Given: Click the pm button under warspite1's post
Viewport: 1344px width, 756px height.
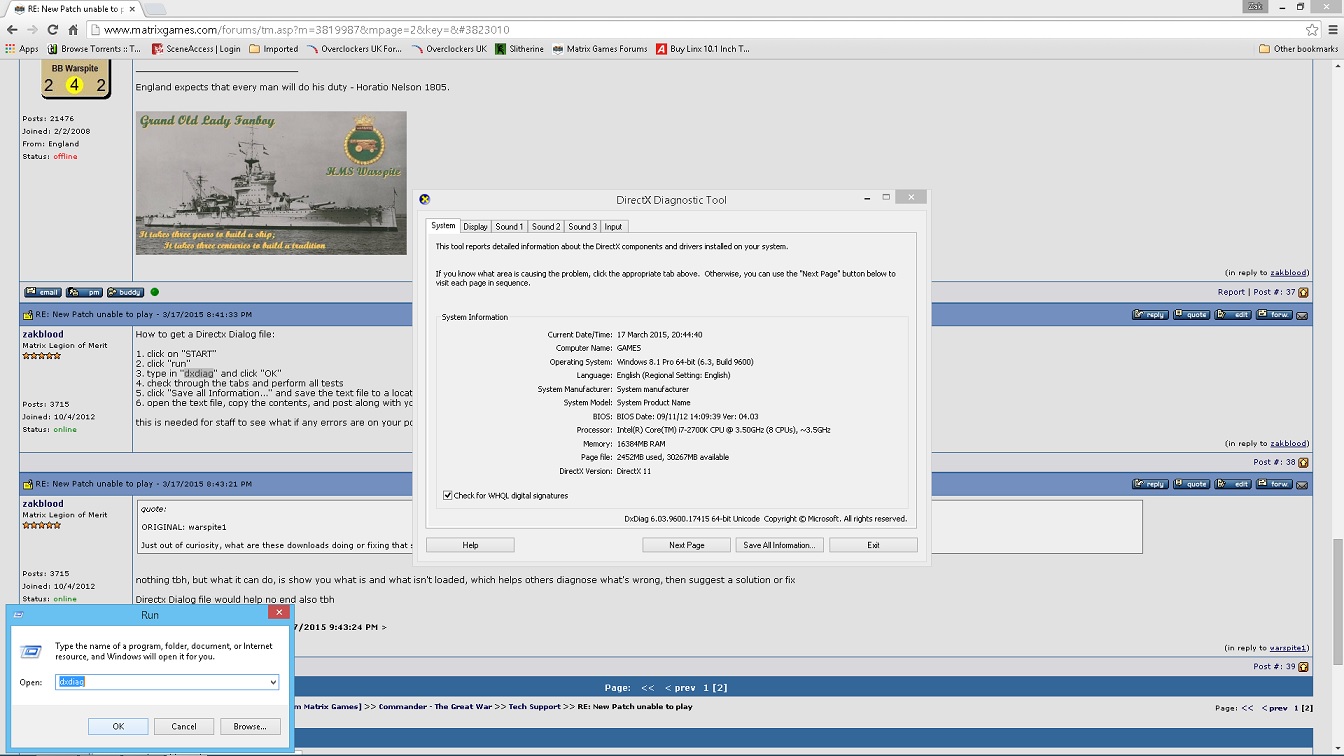Looking at the screenshot, I should 84,293.
